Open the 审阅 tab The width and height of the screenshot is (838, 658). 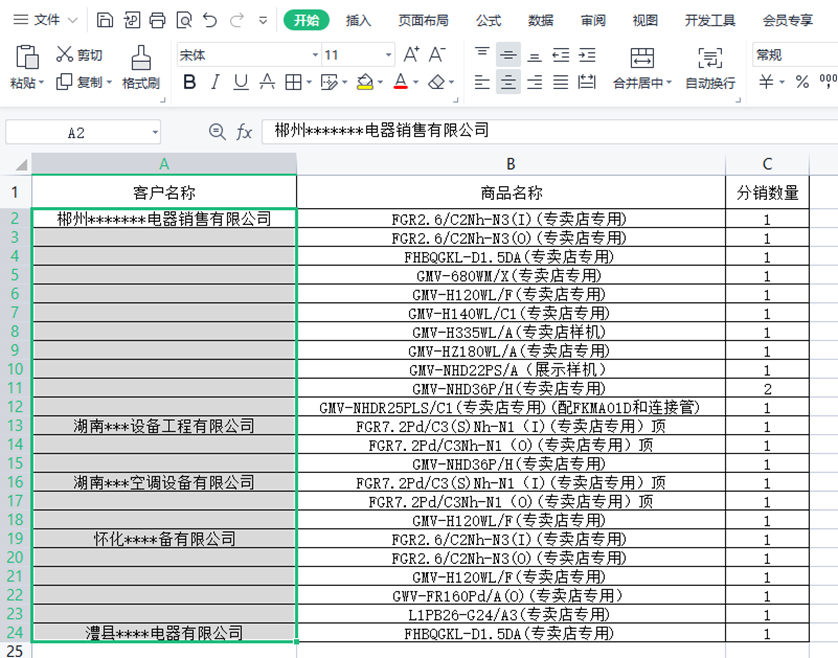pyautogui.click(x=593, y=20)
